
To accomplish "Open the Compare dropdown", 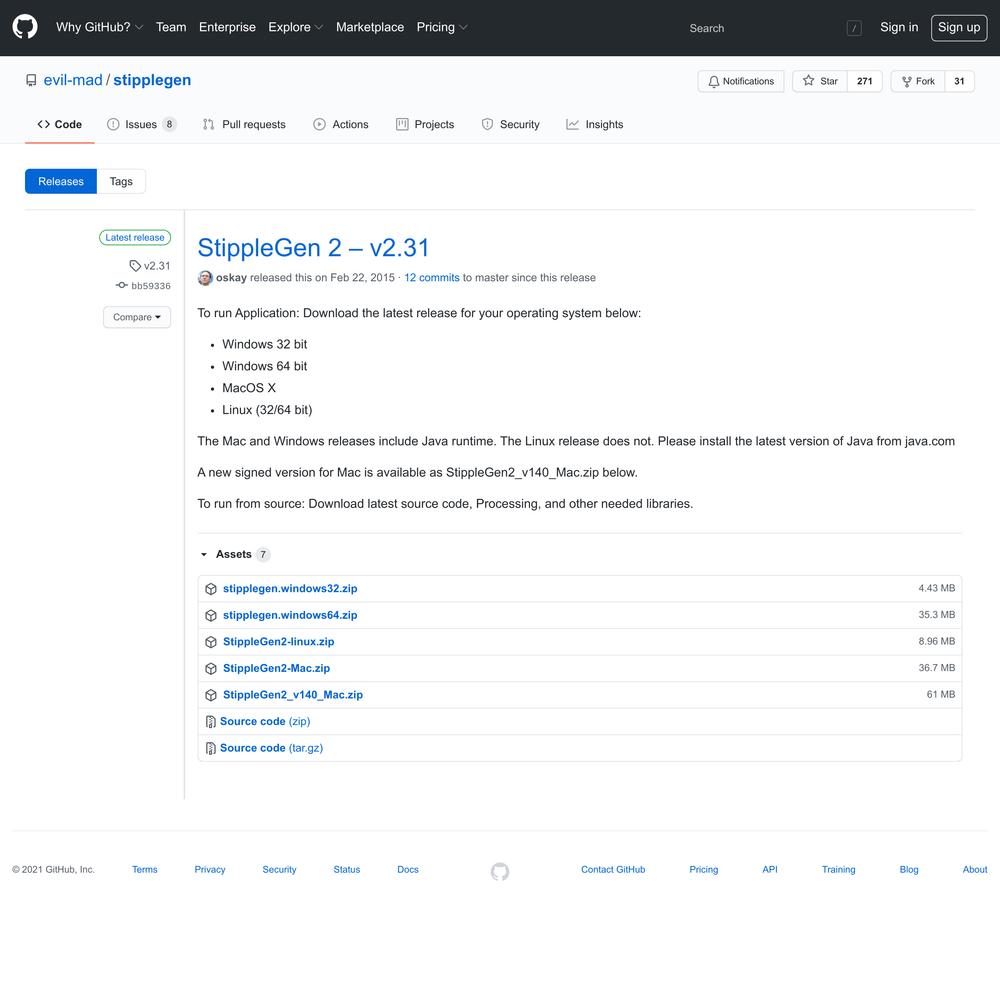I will point(136,317).
